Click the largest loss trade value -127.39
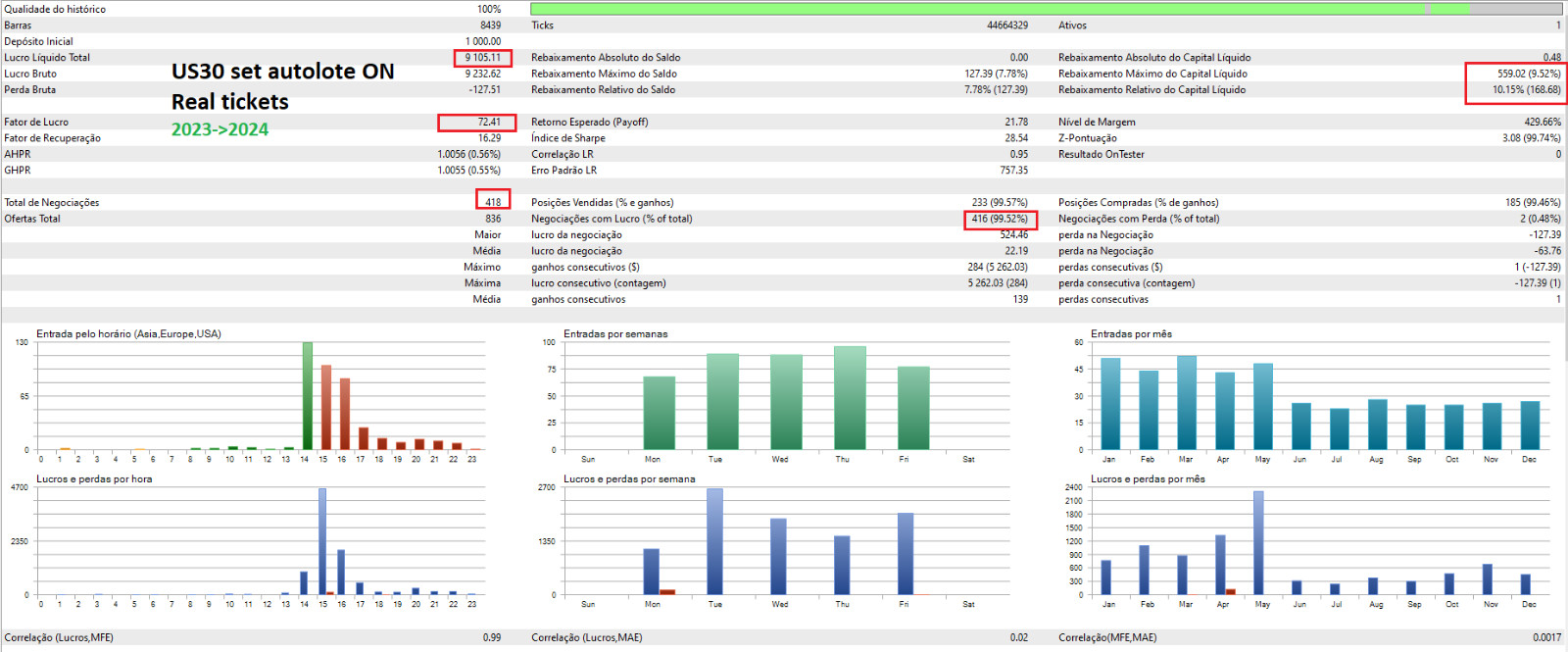This screenshot has width=1568, height=652. pos(1545,235)
